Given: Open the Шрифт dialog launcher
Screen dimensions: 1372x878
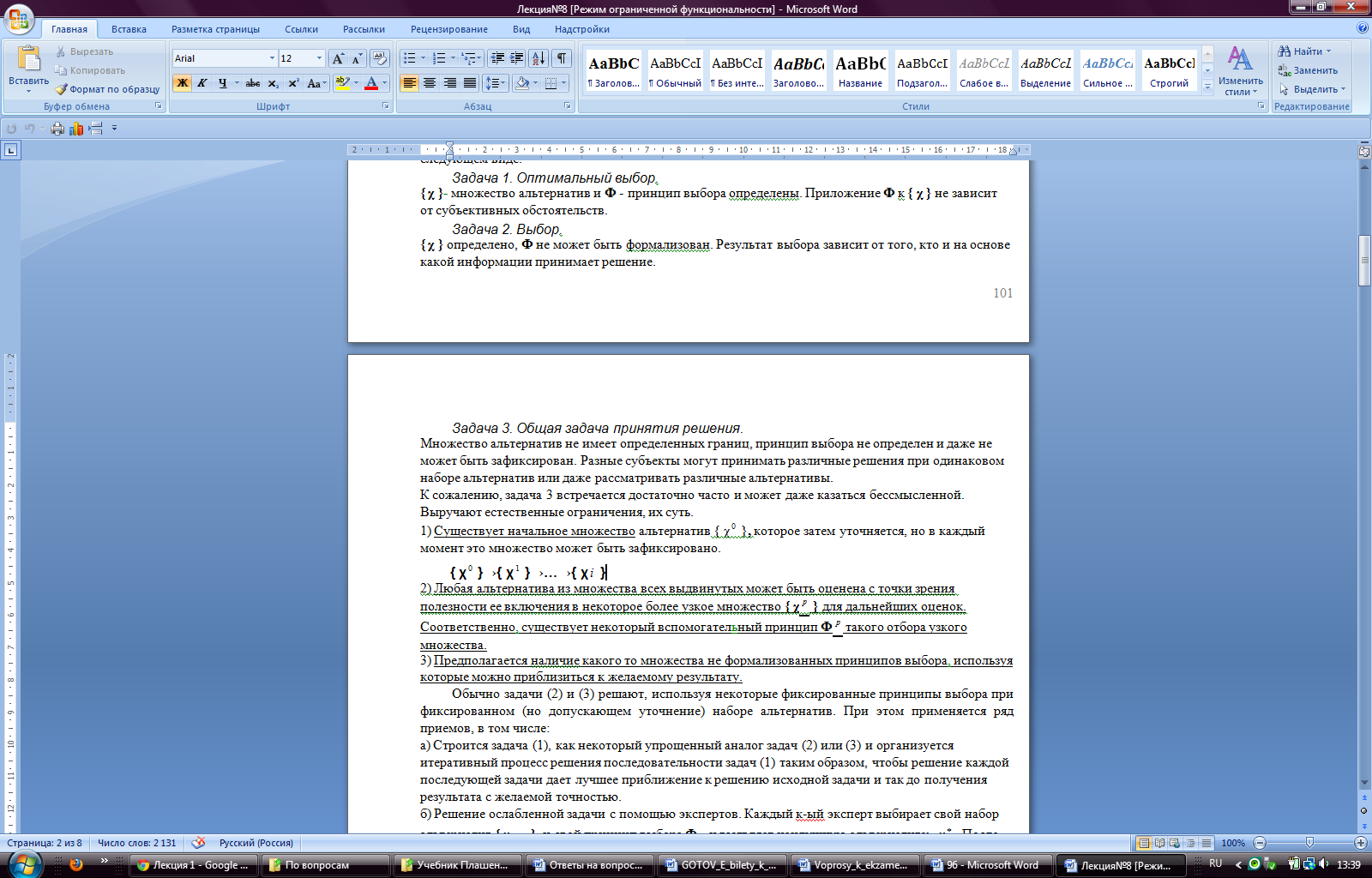Looking at the screenshot, I should click(386, 106).
